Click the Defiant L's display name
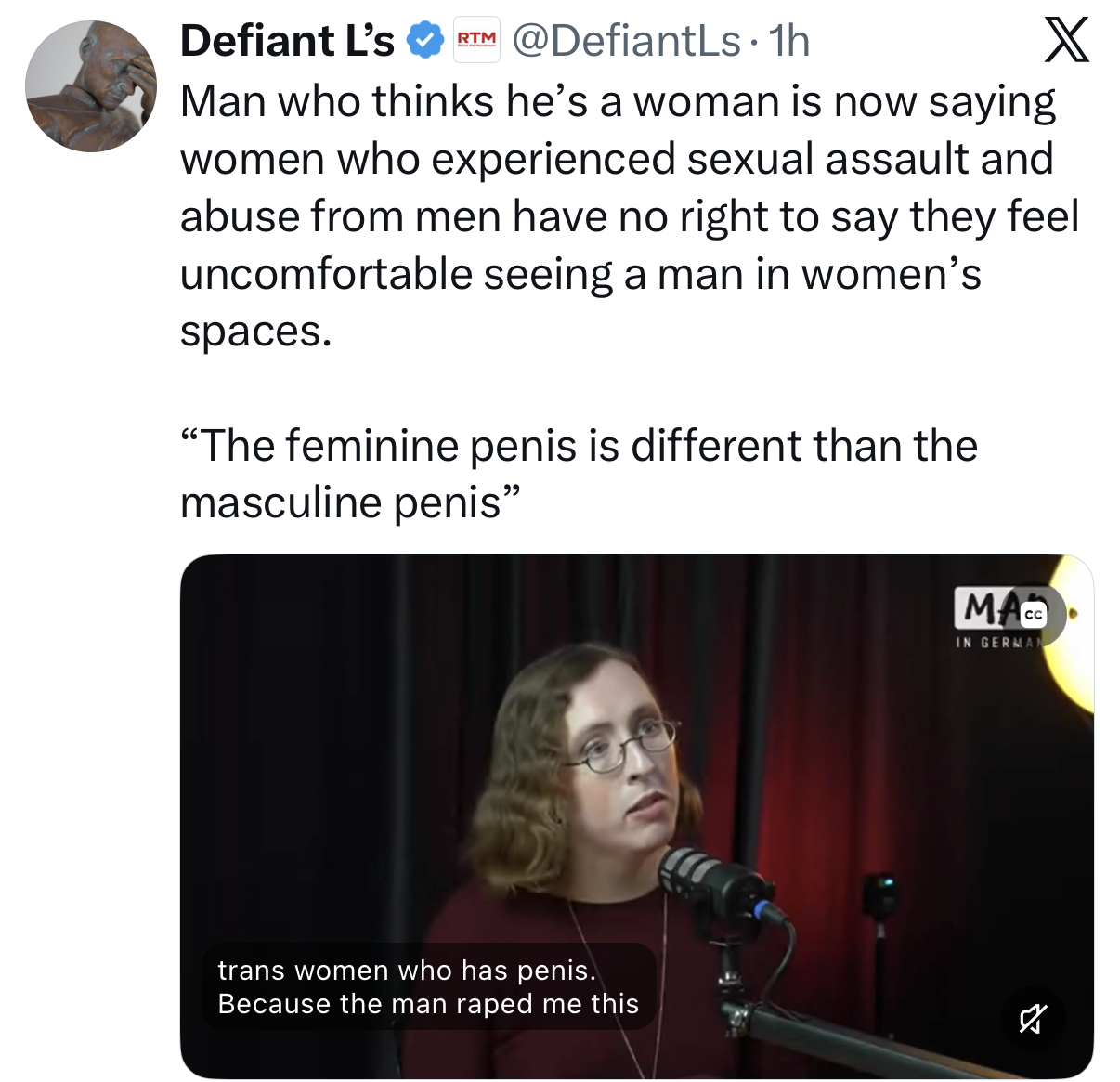 (287, 41)
